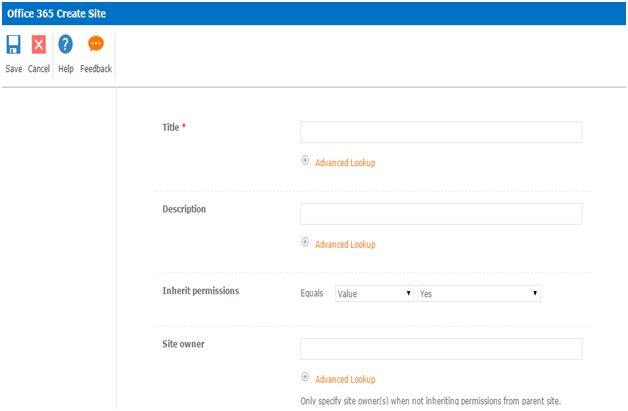Click the Equals text

(312, 293)
